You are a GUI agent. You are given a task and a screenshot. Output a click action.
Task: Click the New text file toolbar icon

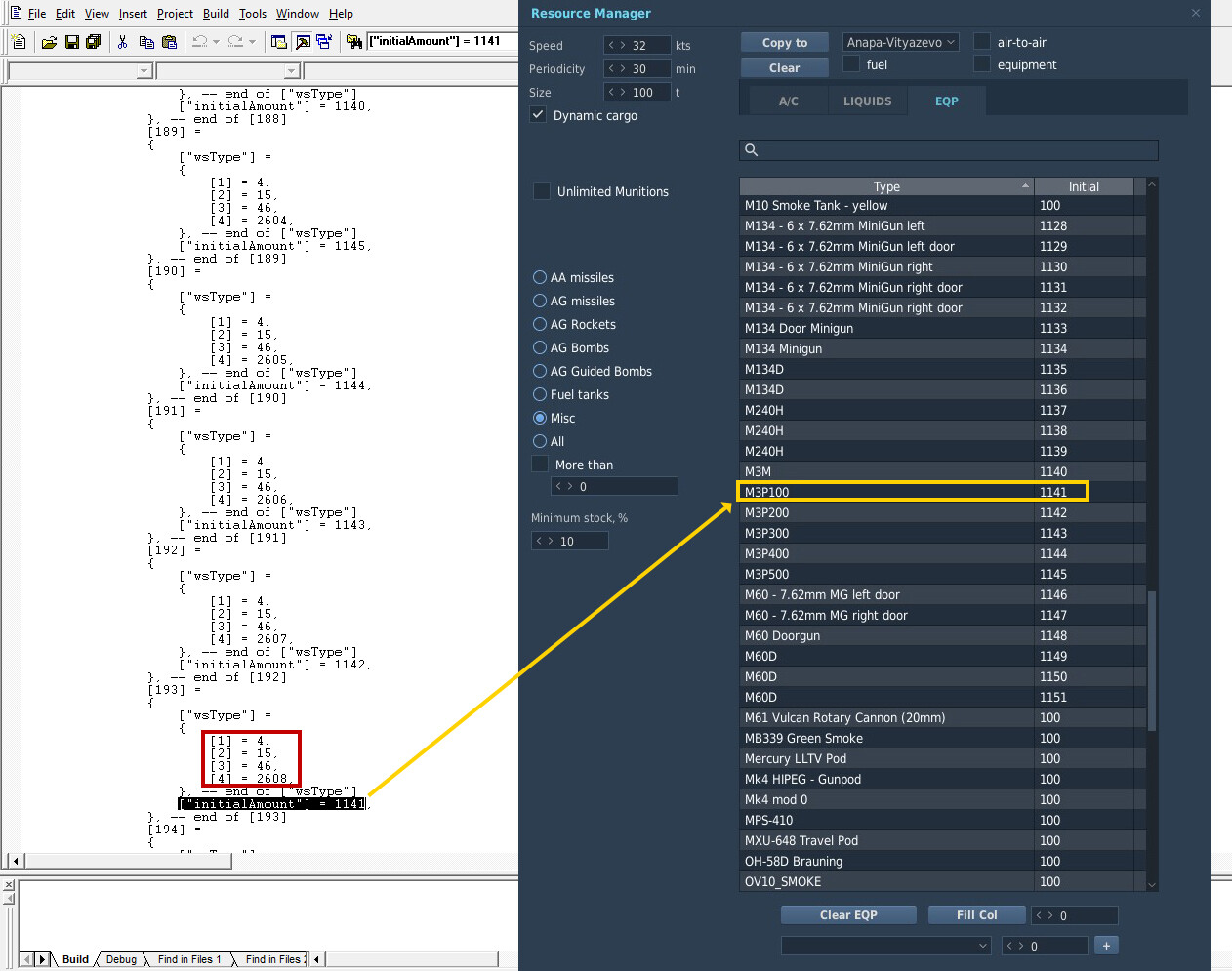(x=19, y=42)
